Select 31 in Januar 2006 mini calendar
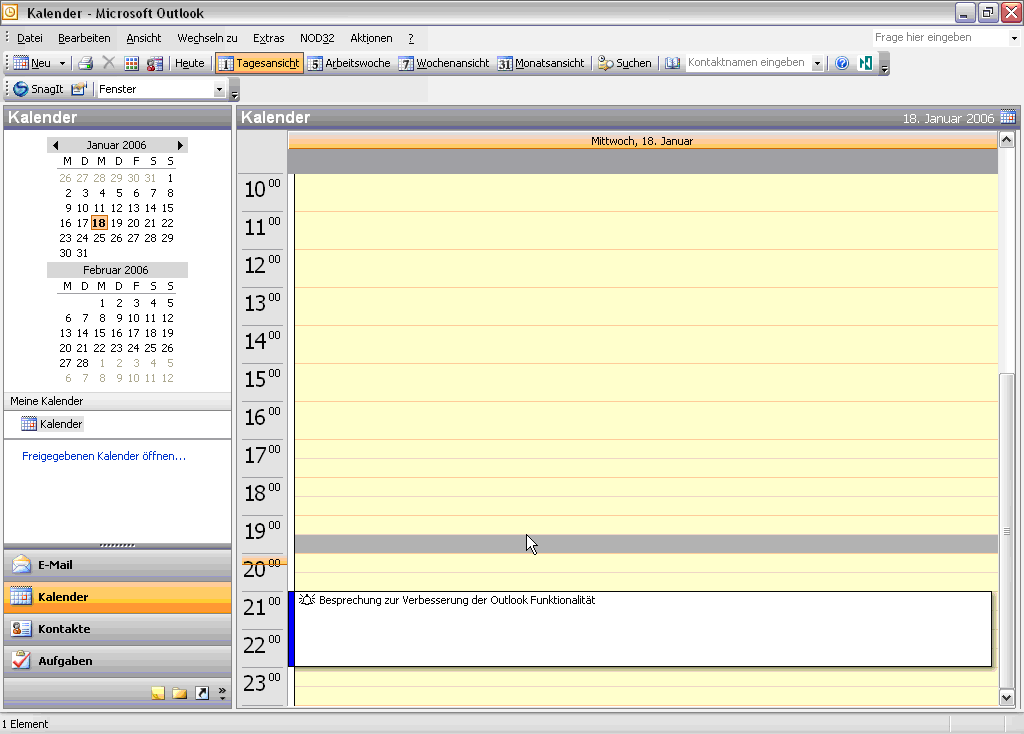Viewport: 1024px width, 734px height. pyautogui.click(x=82, y=253)
